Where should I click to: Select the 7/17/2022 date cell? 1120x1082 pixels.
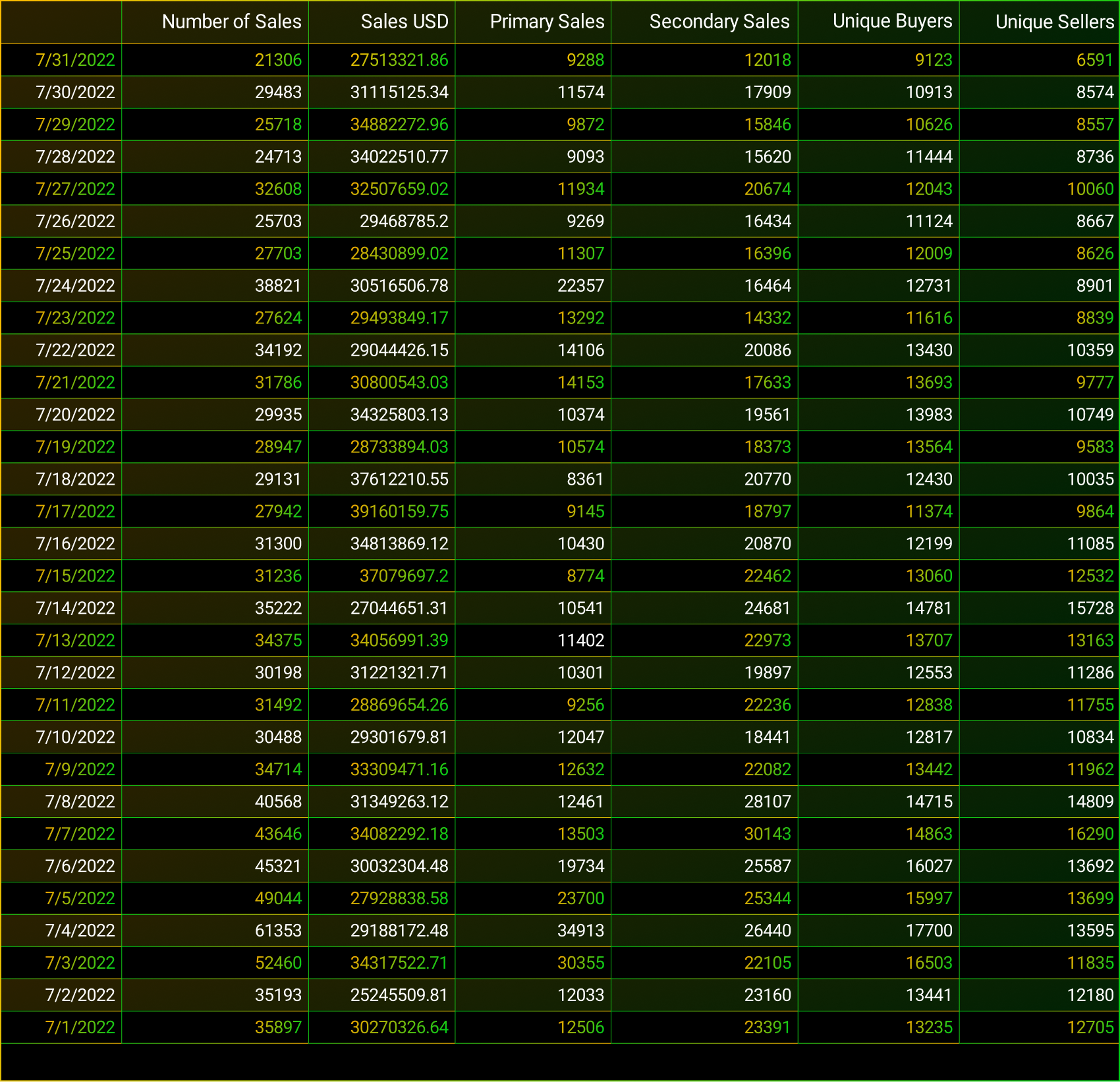pos(61,512)
